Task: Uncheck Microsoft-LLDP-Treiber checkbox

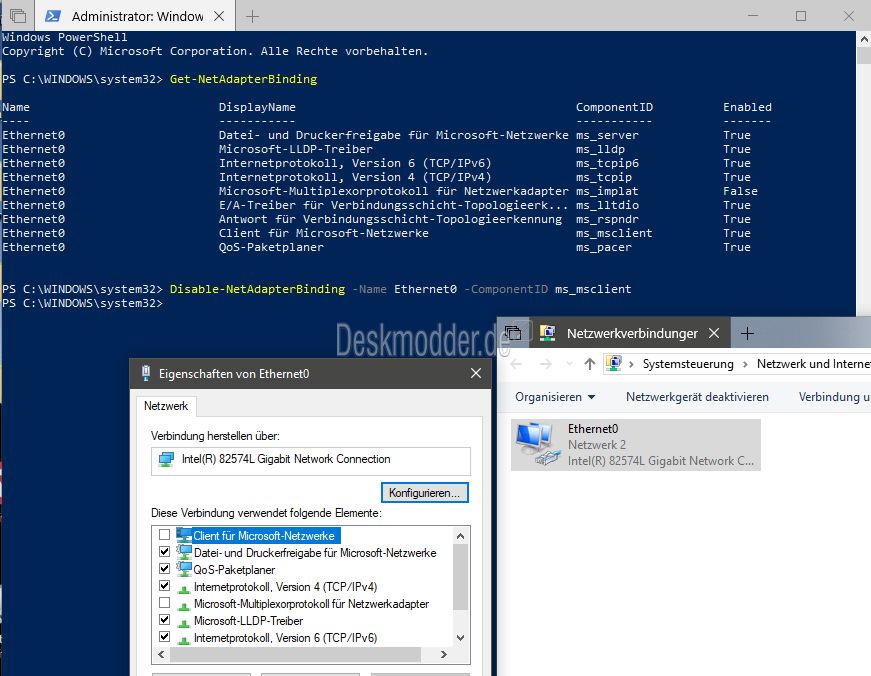Action: pos(164,620)
